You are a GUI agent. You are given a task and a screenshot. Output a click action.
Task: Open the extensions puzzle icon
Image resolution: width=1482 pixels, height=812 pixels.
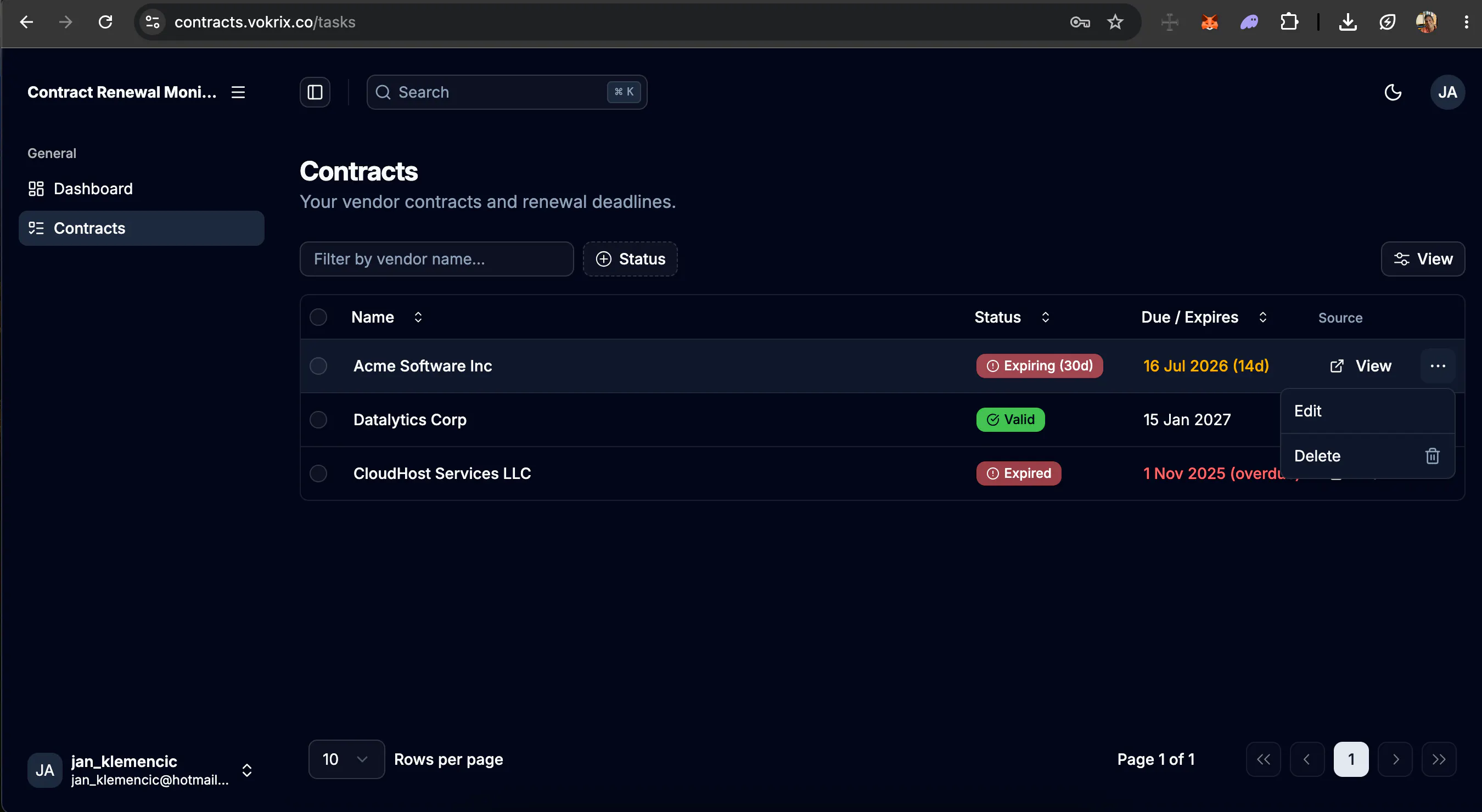[x=1289, y=22]
